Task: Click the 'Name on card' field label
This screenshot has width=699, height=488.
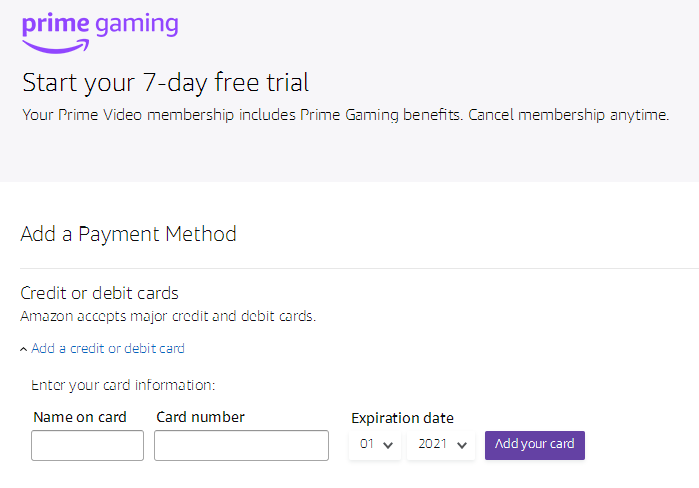Action: pos(80,417)
